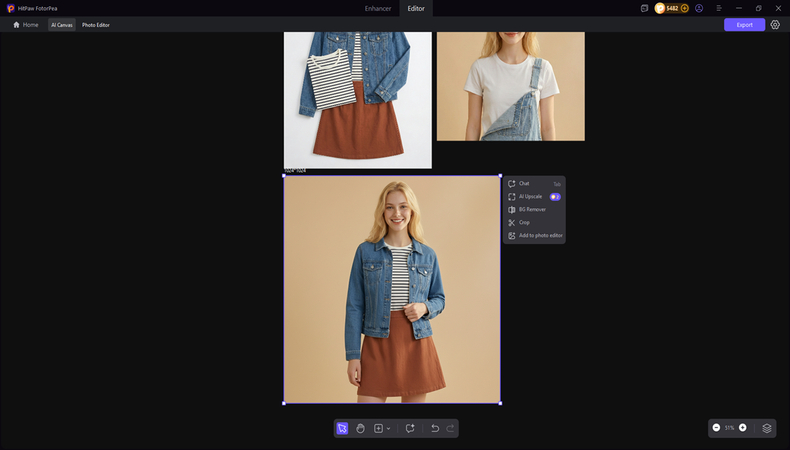This screenshot has height=450, width=790.
Task: Open the hamburger main menu icon
Action: [719, 8]
